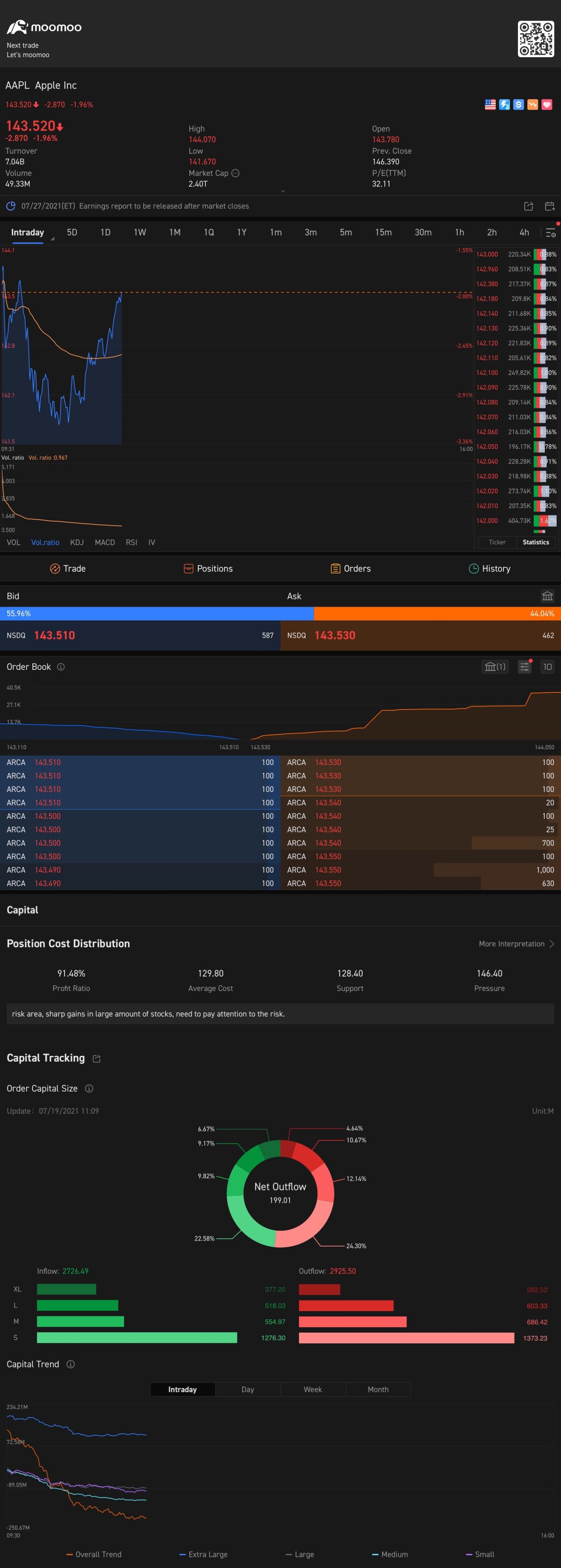Image resolution: width=561 pixels, height=1568 pixels.
Task: Share the earnings report notice
Action: coord(529,206)
